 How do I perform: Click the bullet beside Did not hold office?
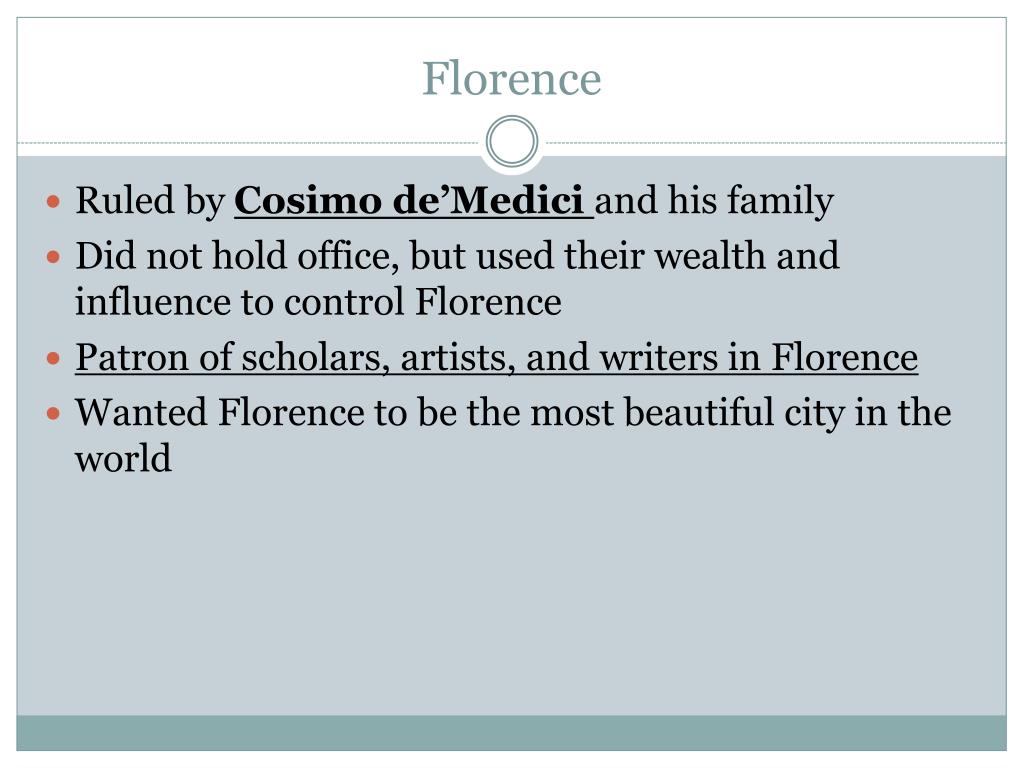(x=54, y=257)
